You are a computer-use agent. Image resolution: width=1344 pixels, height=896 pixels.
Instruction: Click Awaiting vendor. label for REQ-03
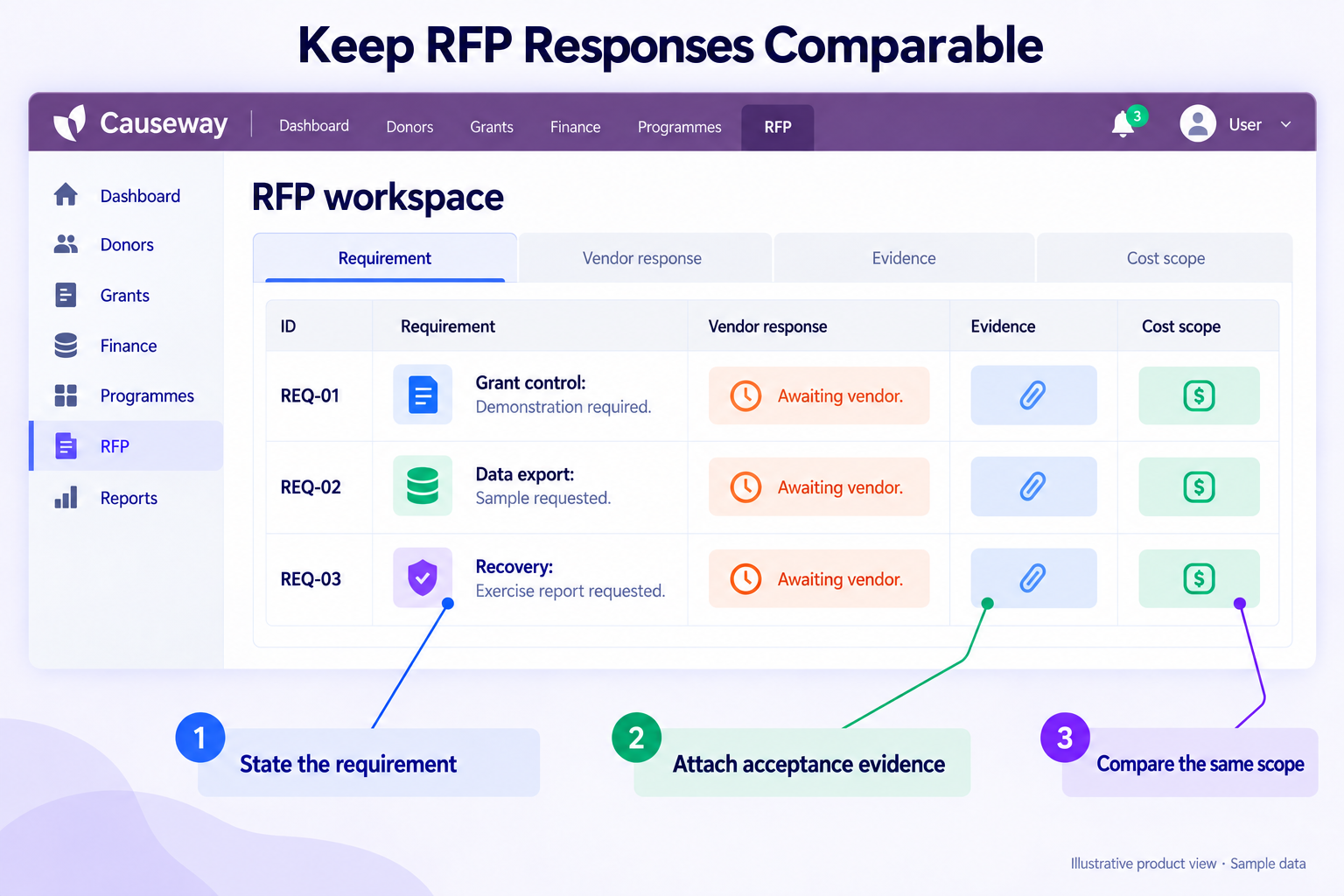pos(840,579)
